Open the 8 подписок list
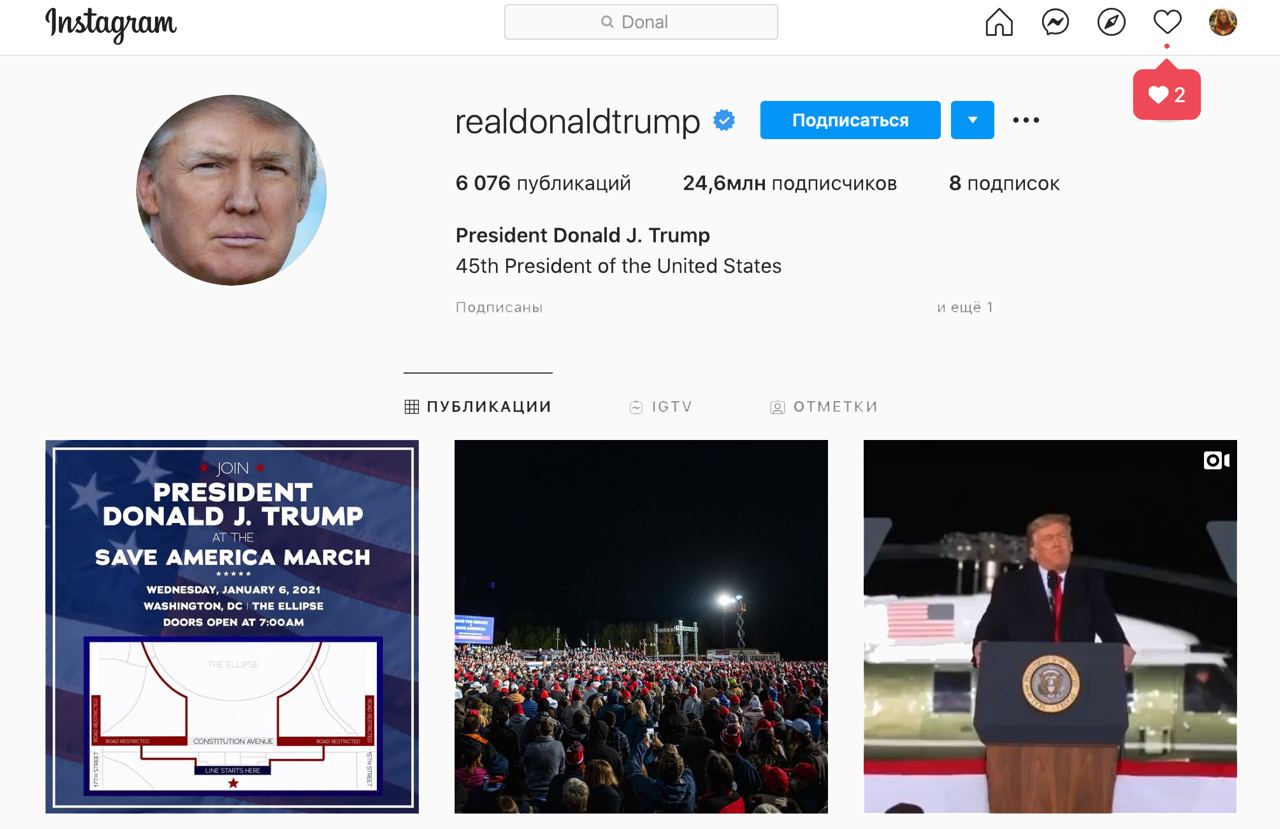This screenshot has height=829, width=1280. pos(1004,183)
